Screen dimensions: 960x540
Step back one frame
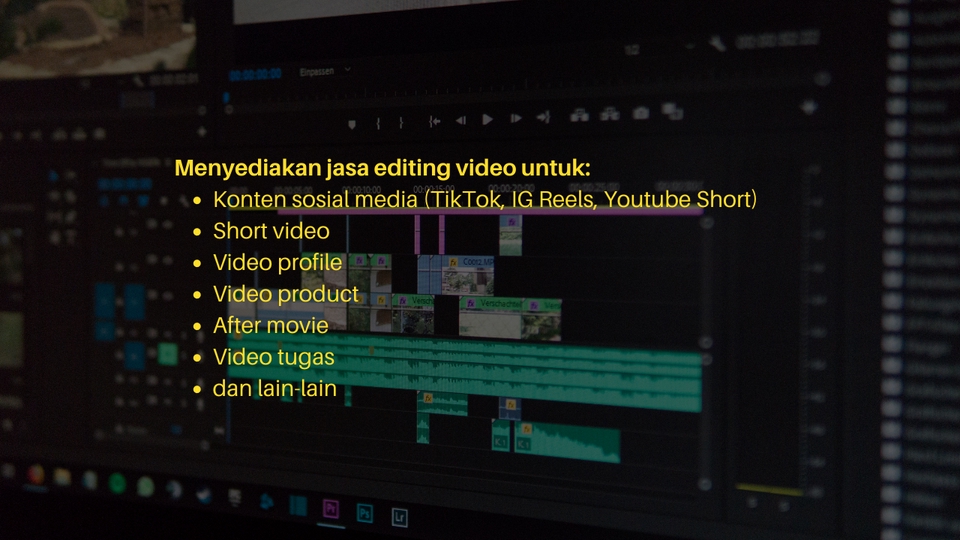pos(460,120)
